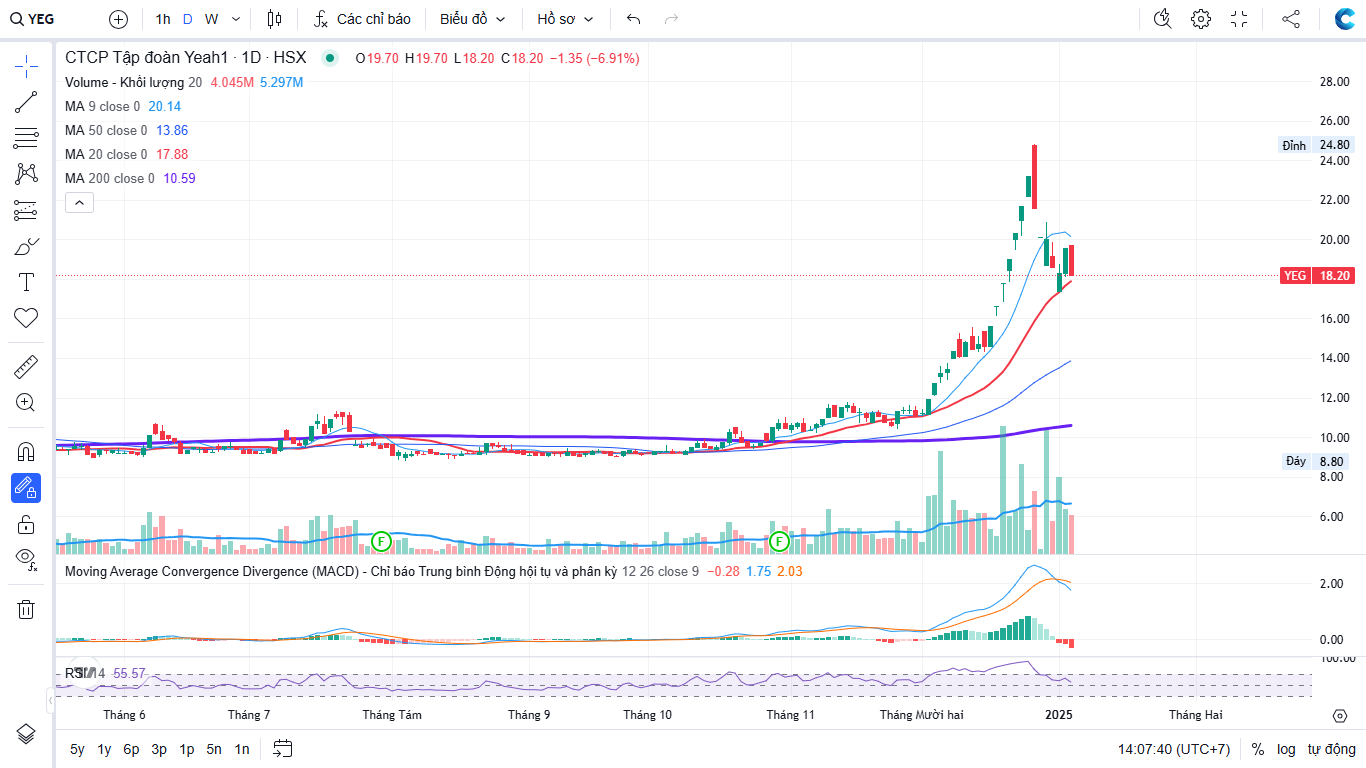
Task: Undo the last chart action
Action: click(x=633, y=19)
